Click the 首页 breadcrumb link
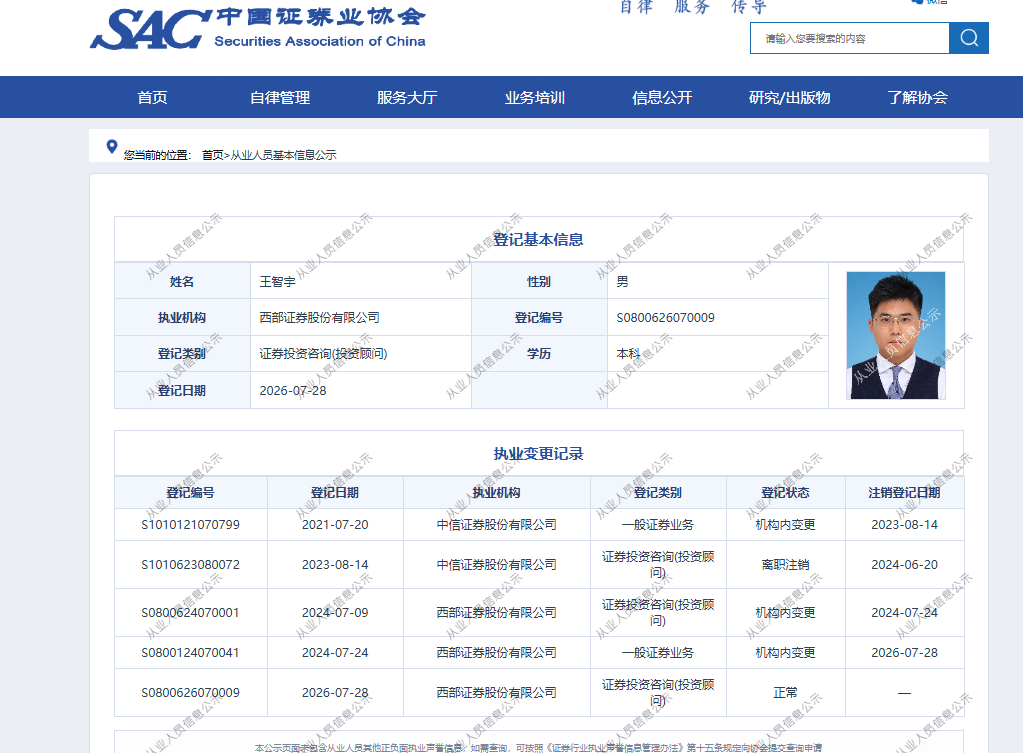Screen dimensions: 1023x754 [212, 155]
